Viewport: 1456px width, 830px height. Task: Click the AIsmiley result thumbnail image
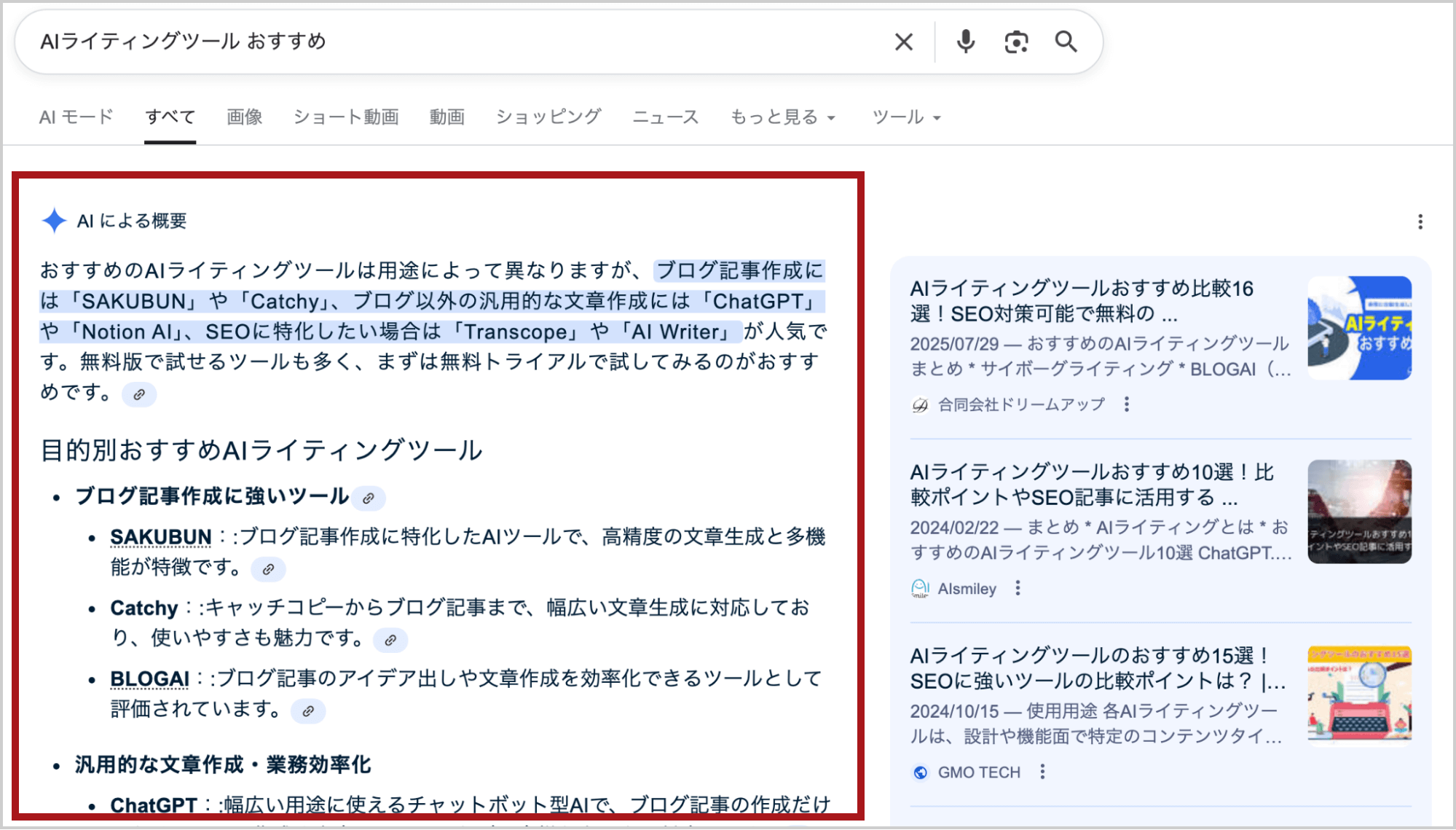1359,512
